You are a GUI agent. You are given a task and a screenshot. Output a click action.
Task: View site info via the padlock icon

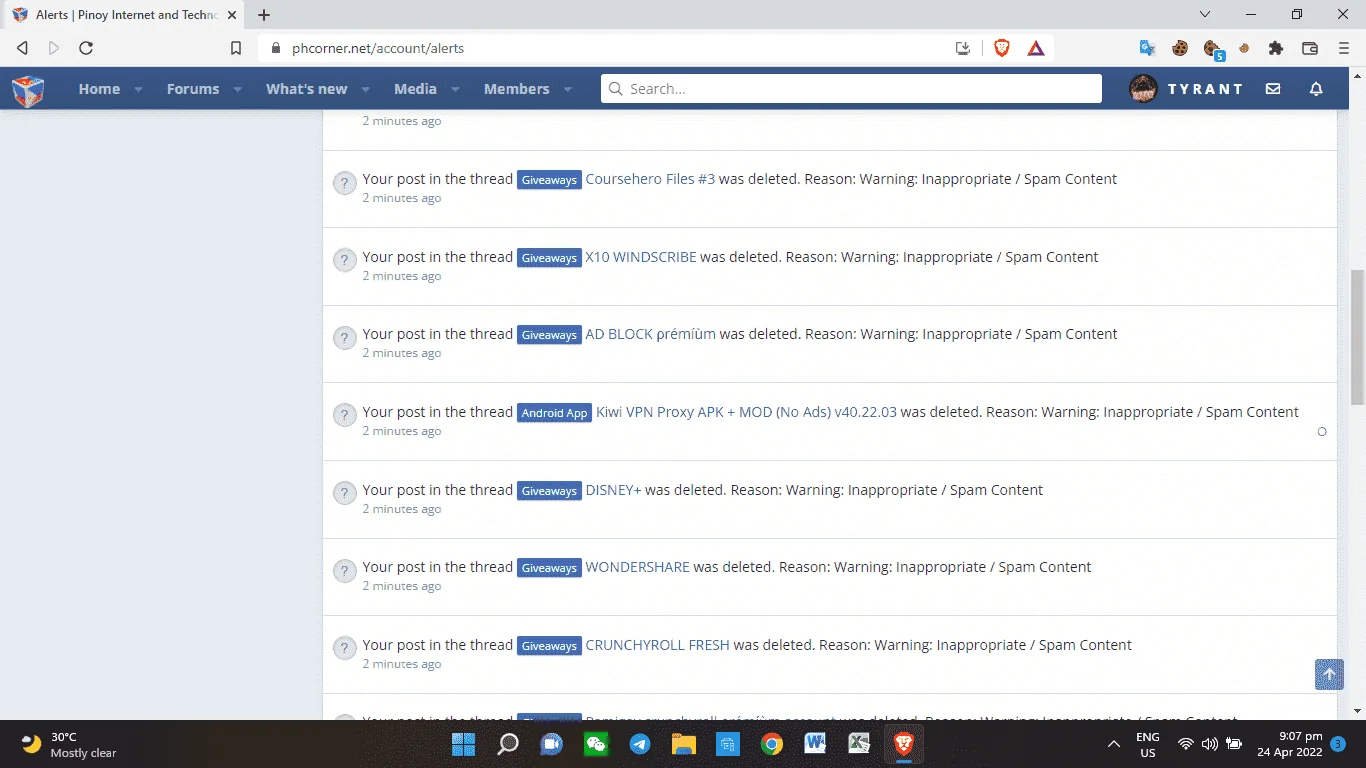pos(276,48)
